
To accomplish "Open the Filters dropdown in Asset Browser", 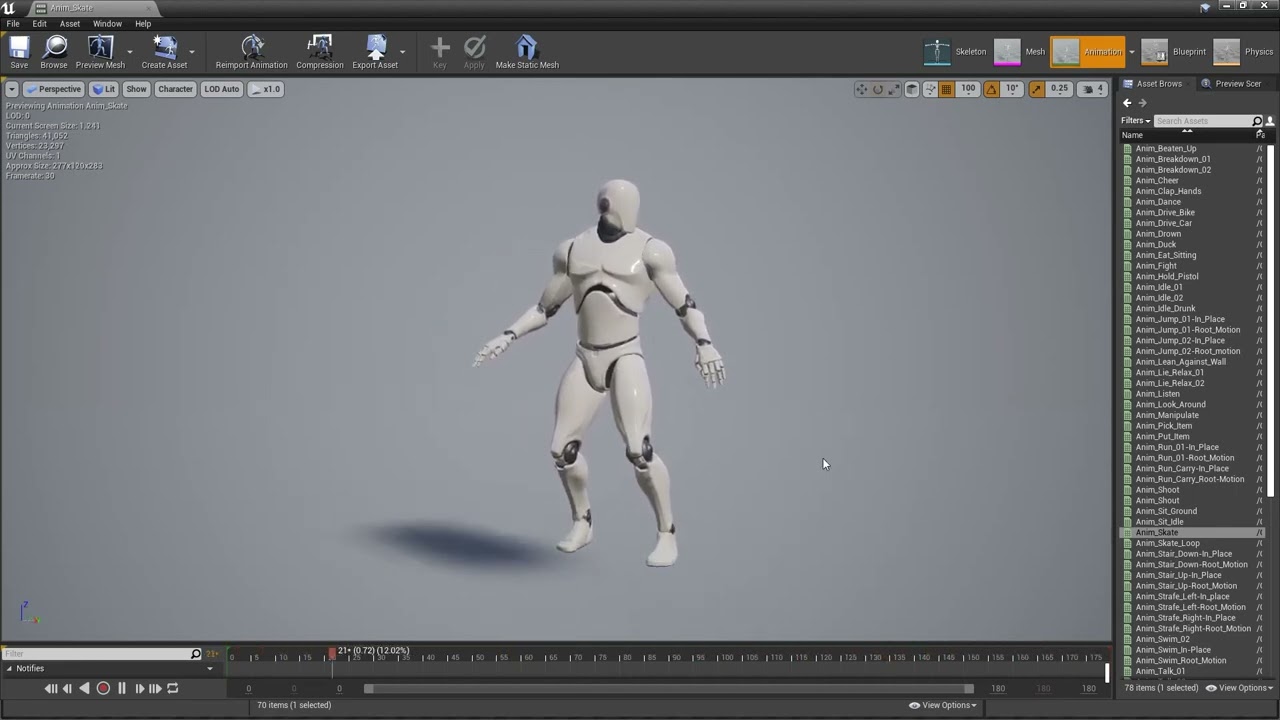I will click(1134, 121).
